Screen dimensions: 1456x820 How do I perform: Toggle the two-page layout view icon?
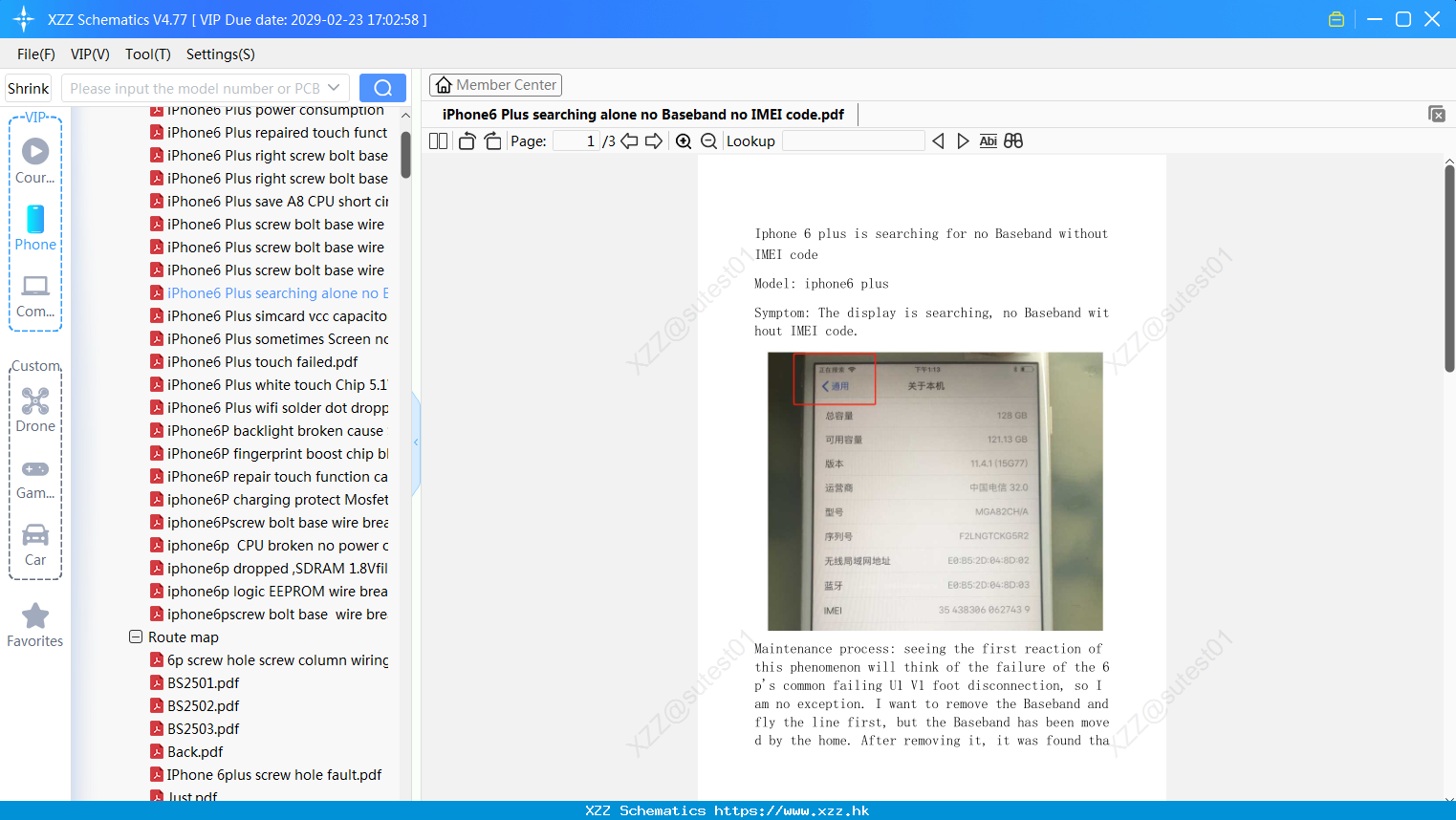tap(439, 140)
